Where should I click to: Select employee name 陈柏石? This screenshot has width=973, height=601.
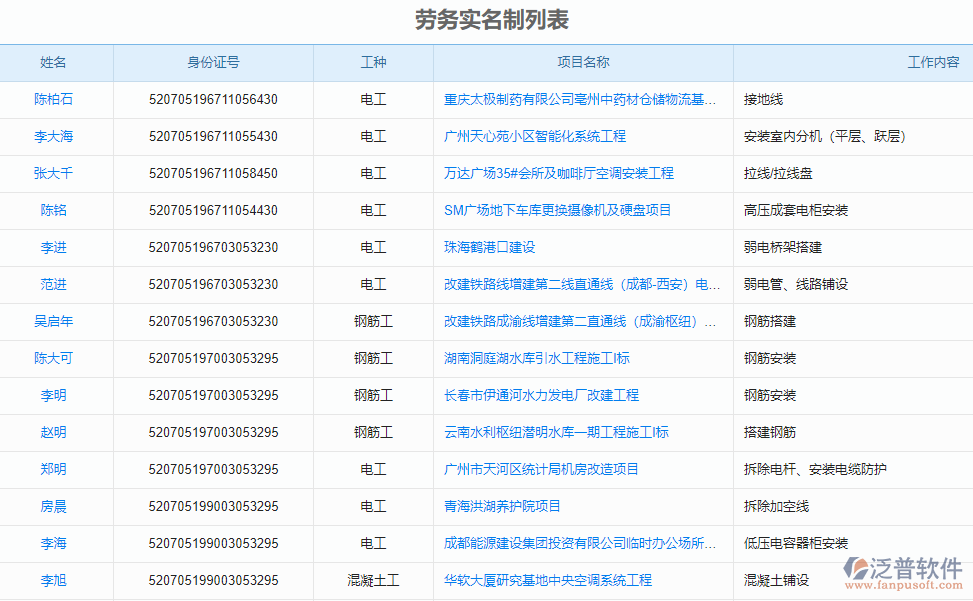[x=56, y=99]
